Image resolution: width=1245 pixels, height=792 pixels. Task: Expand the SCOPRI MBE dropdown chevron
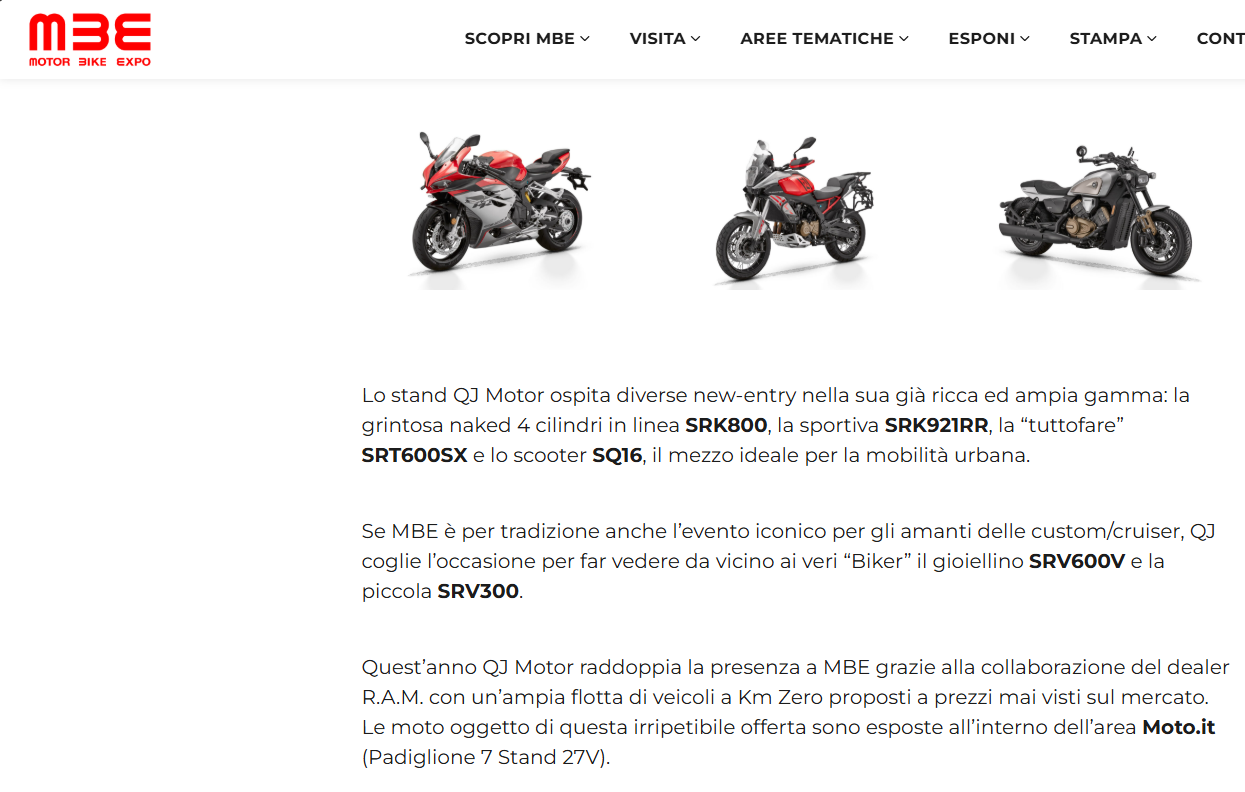tap(585, 39)
